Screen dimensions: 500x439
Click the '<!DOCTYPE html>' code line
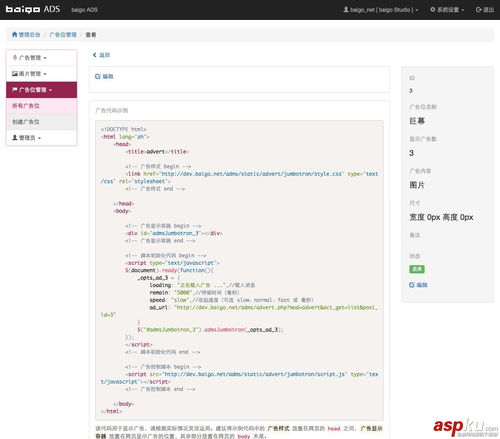click(x=124, y=129)
